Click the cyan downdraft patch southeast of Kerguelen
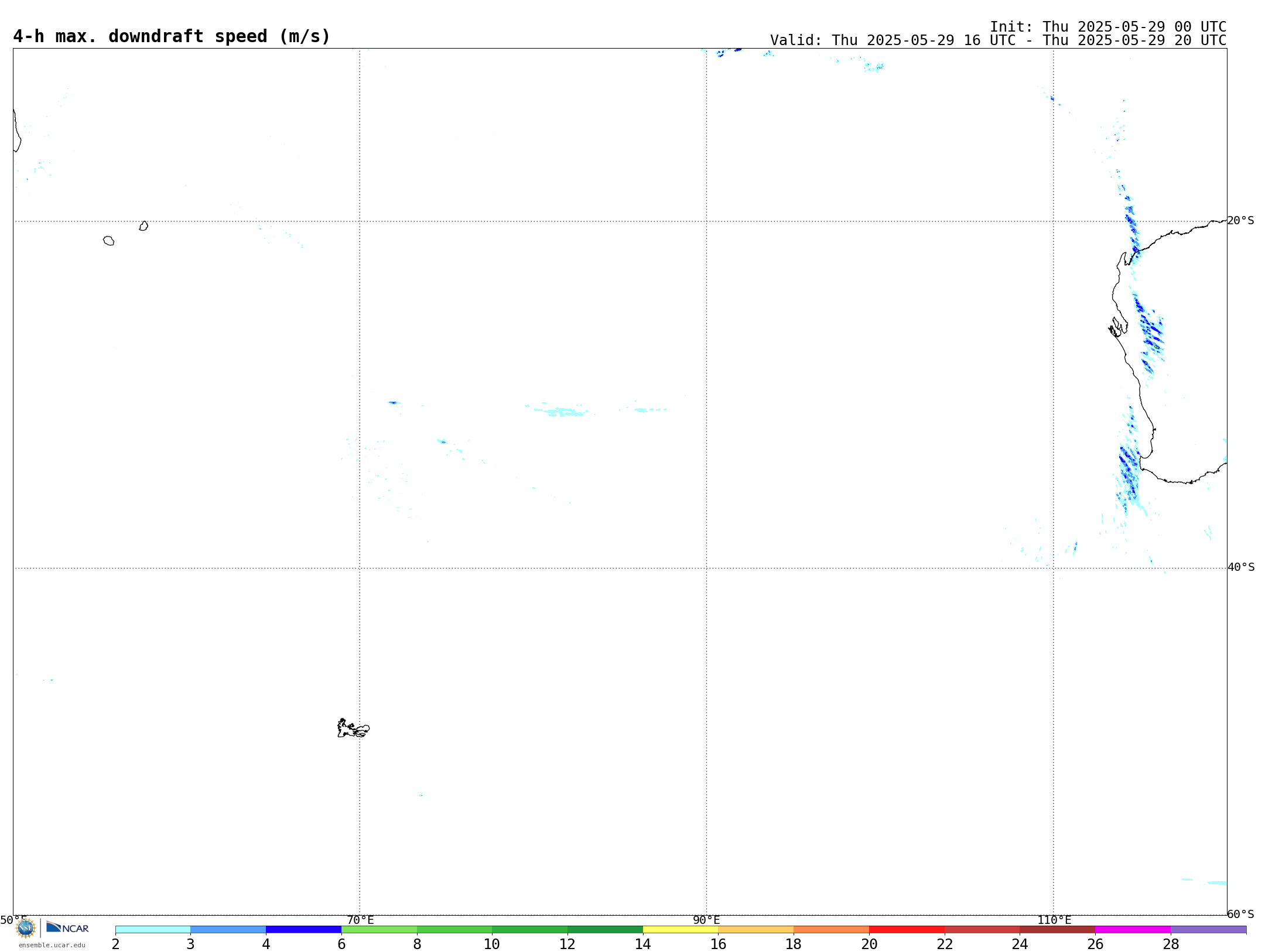The width and height of the screenshot is (1265, 952). (x=420, y=795)
